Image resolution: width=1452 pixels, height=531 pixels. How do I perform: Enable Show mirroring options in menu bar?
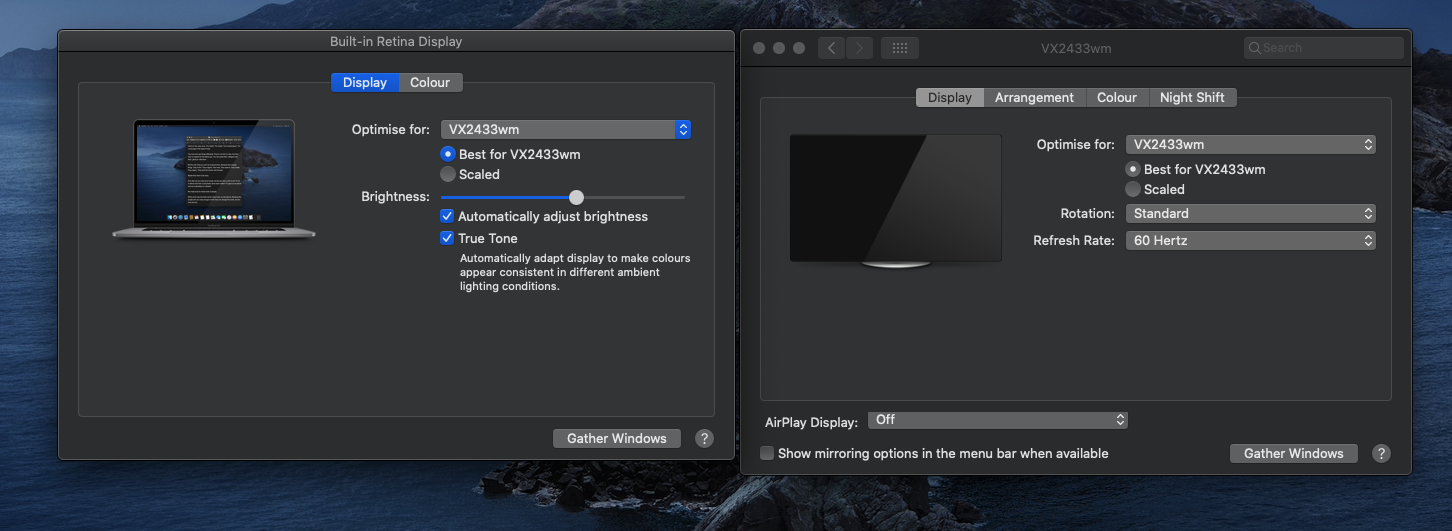pos(767,453)
